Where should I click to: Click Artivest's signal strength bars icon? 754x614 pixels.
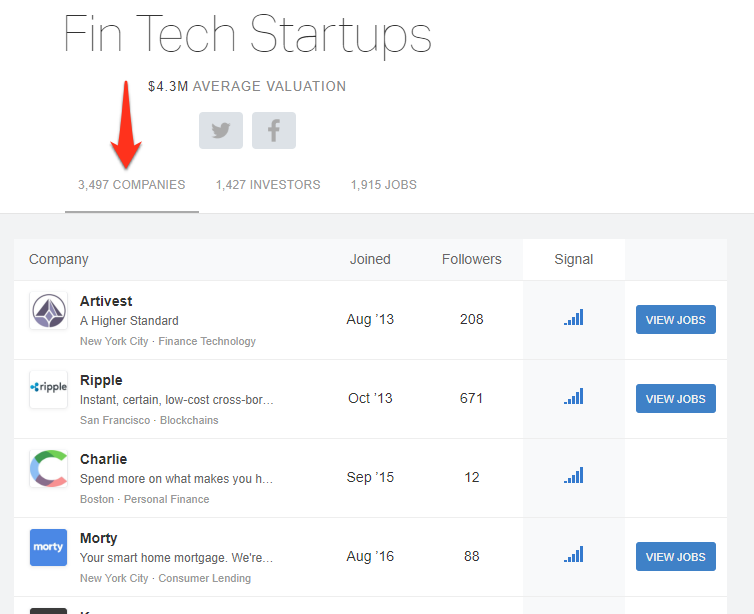pos(574,317)
